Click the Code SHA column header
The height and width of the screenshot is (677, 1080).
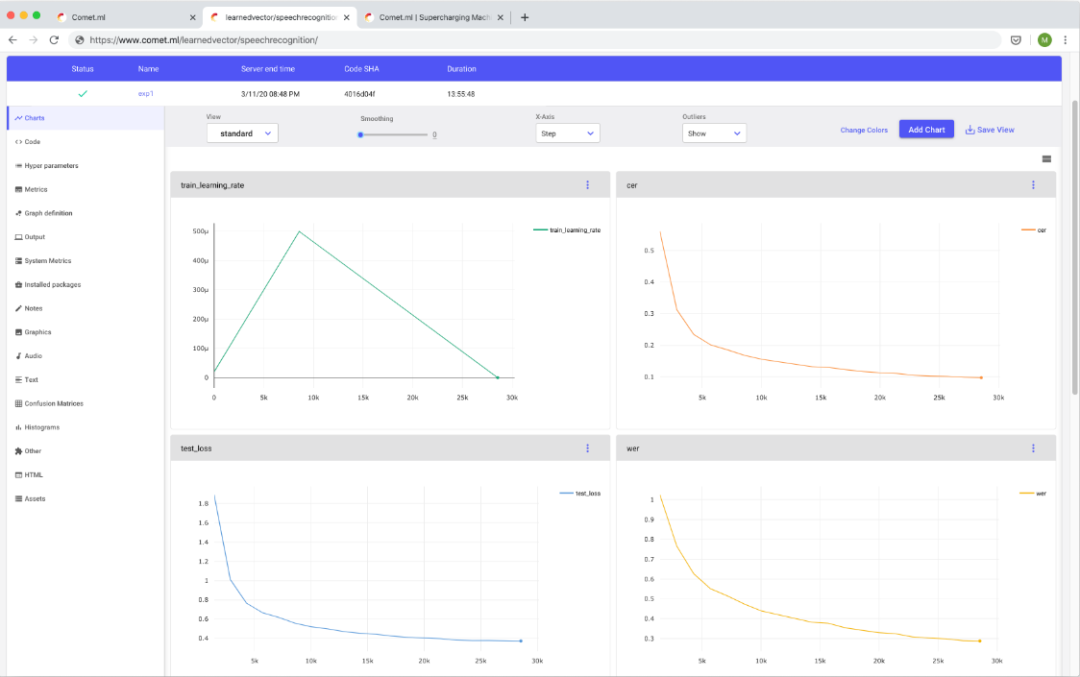[x=362, y=69]
